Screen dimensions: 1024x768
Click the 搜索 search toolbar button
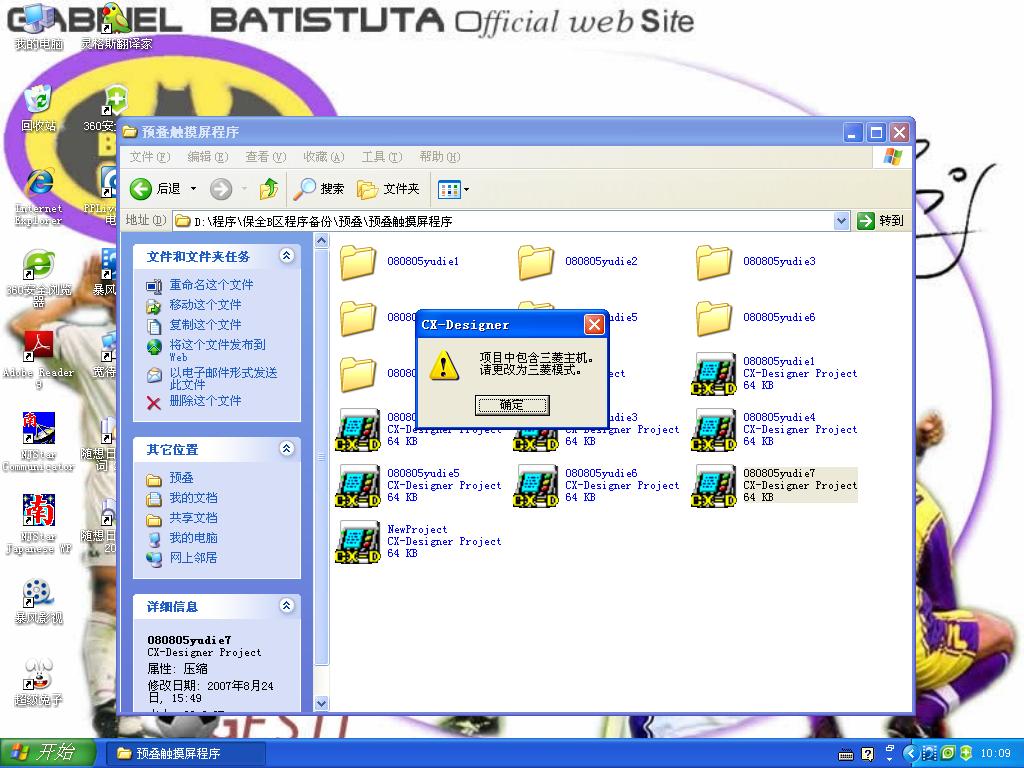coord(320,189)
